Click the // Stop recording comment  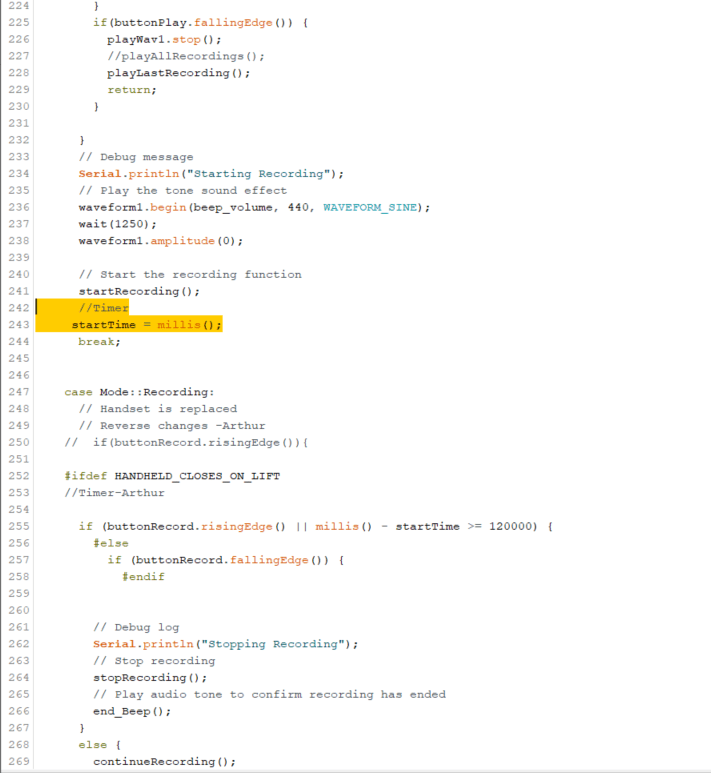coord(154,661)
